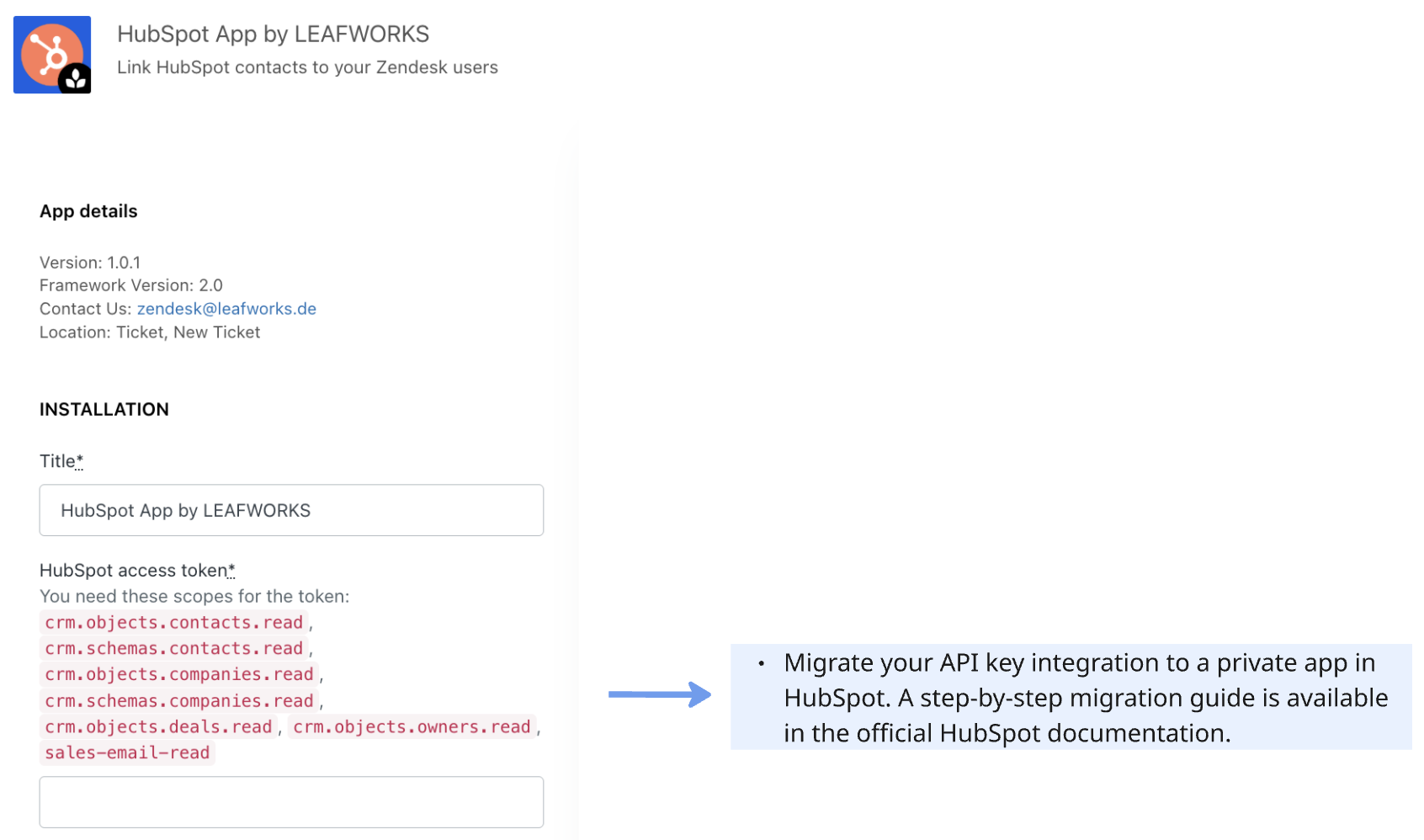Click 'Link HubSpot contacts to your Zendesk users' subtitle
The width and height of the screenshot is (1424, 840).
(x=307, y=67)
